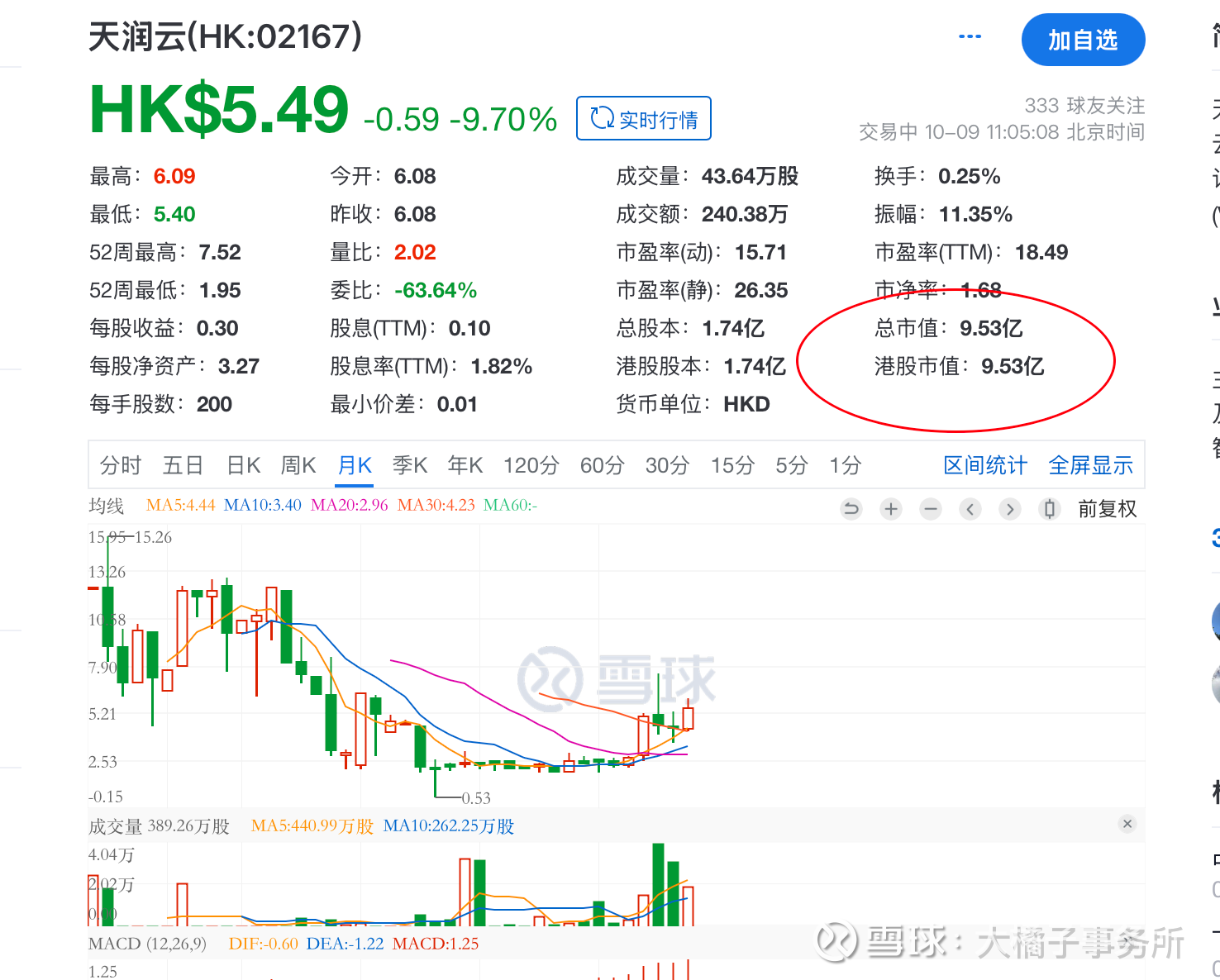Click the 成交量 value 43.64万股
This screenshot has width=1220, height=980.
(x=750, y=176)
